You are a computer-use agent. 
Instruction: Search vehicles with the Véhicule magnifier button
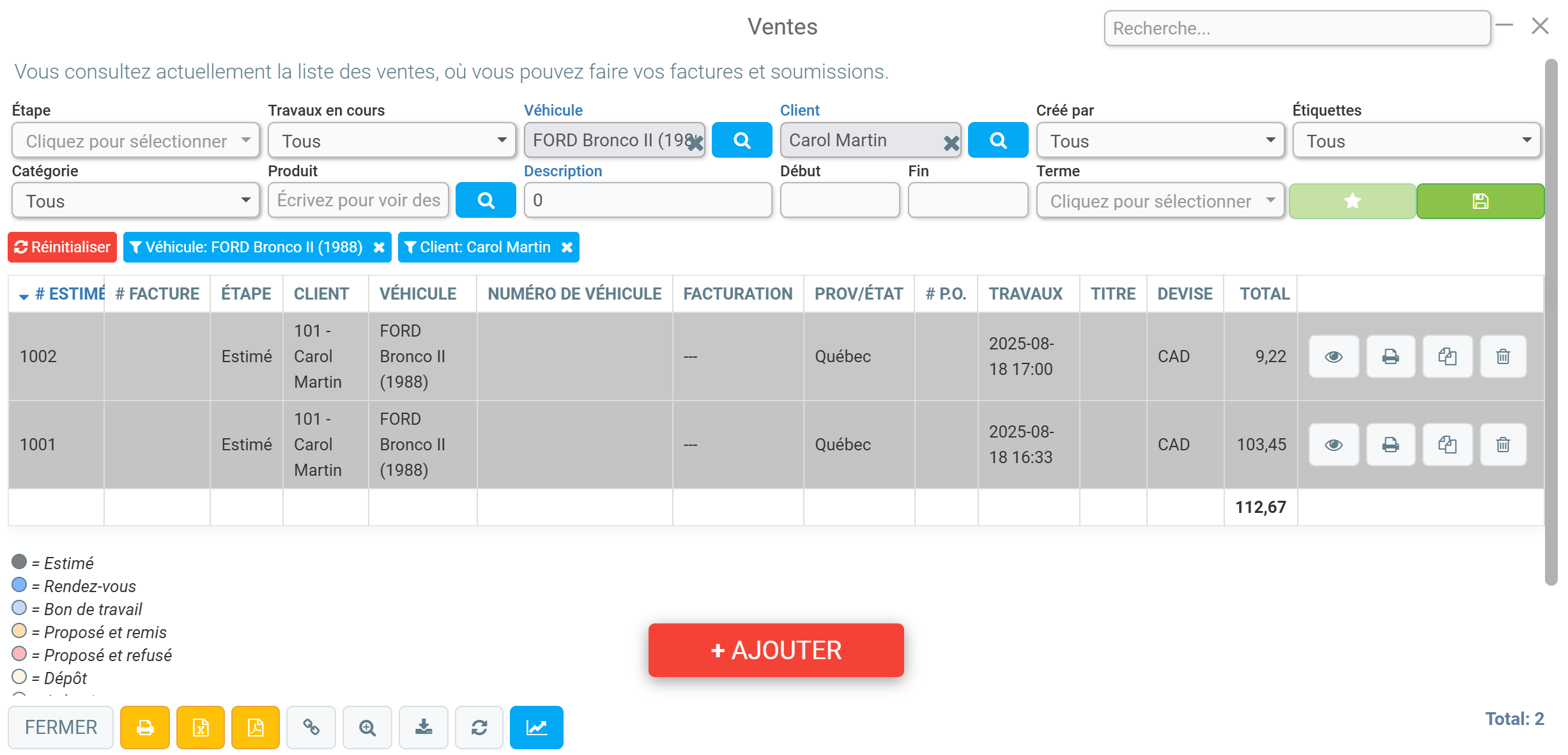point(741,140)
